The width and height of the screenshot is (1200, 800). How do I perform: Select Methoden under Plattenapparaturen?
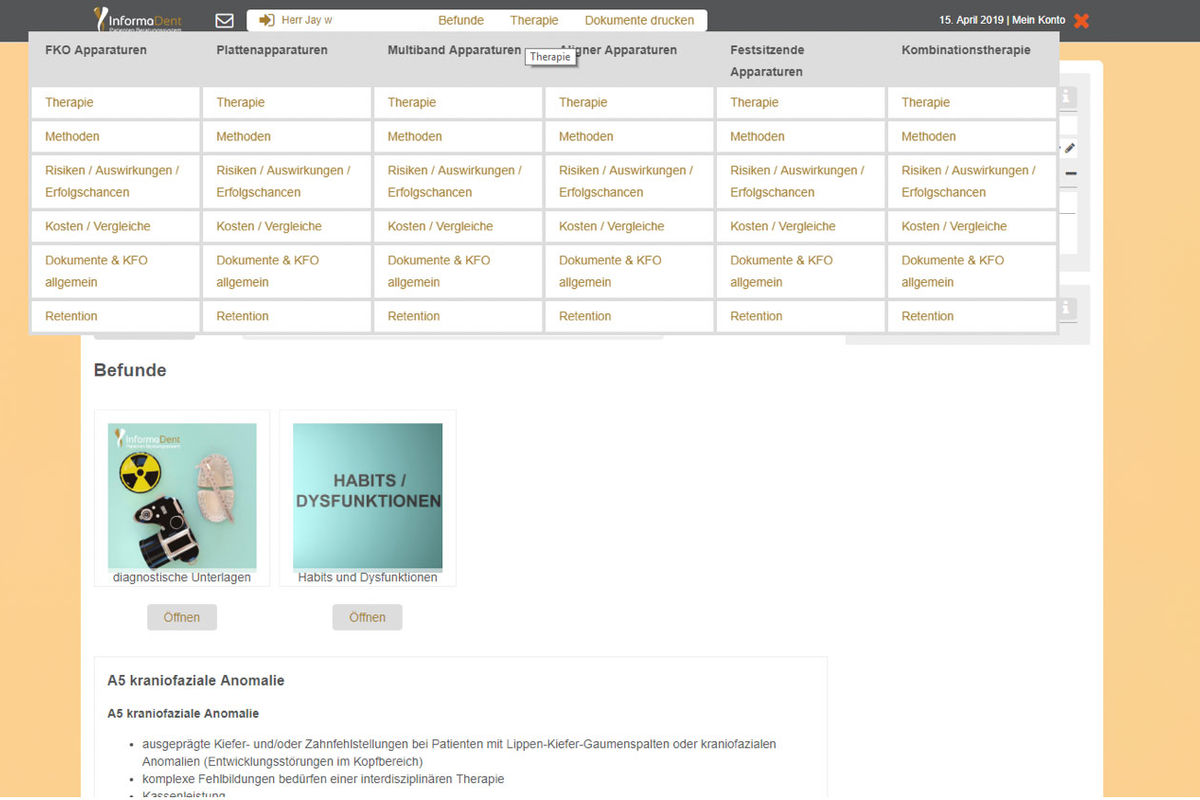click(x=241, y=136)
